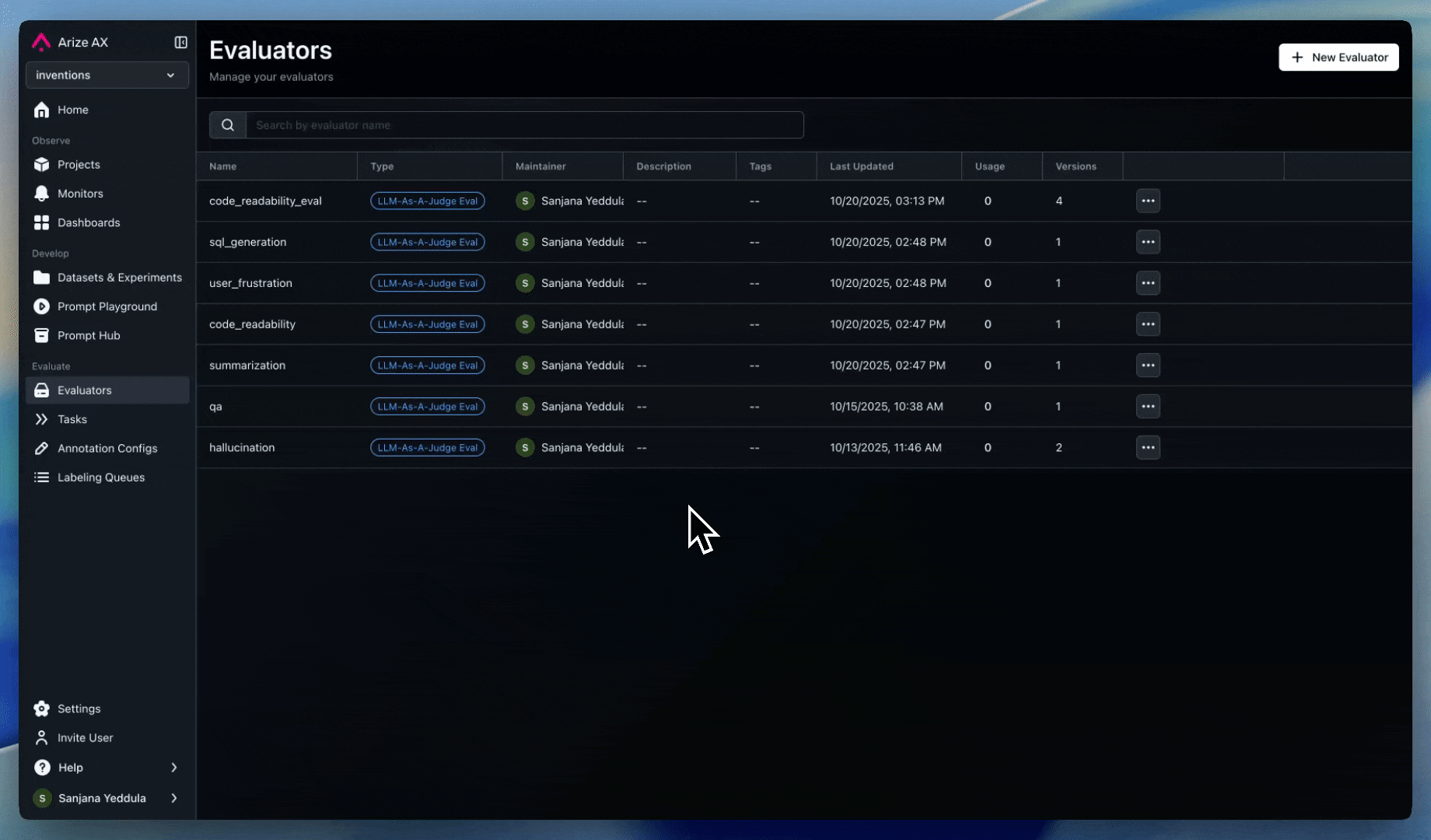Click the Monitors bell icon

pyautogui.click(x=42, y=194)
